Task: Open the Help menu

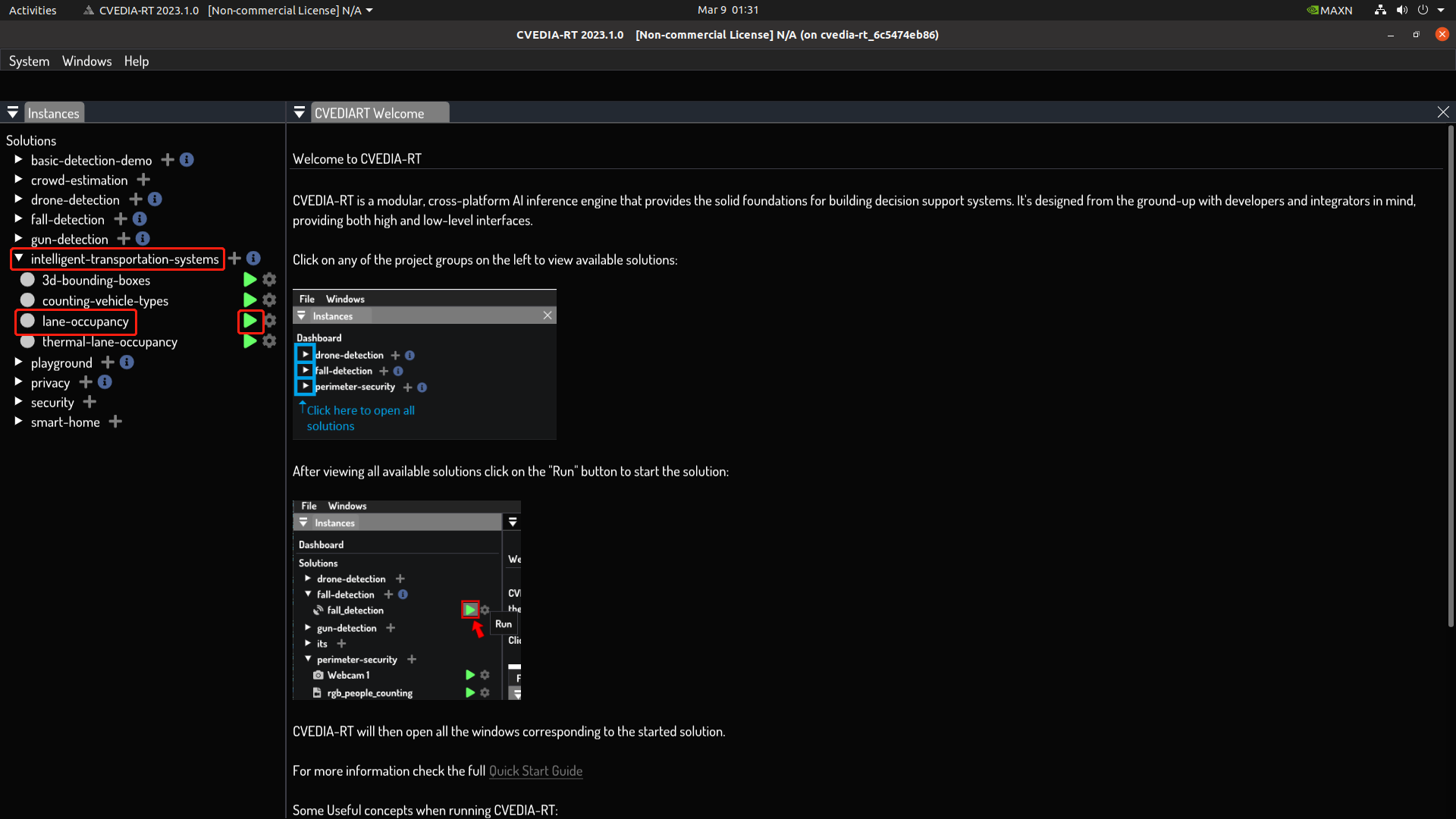Action: click(x=136, y=61)
